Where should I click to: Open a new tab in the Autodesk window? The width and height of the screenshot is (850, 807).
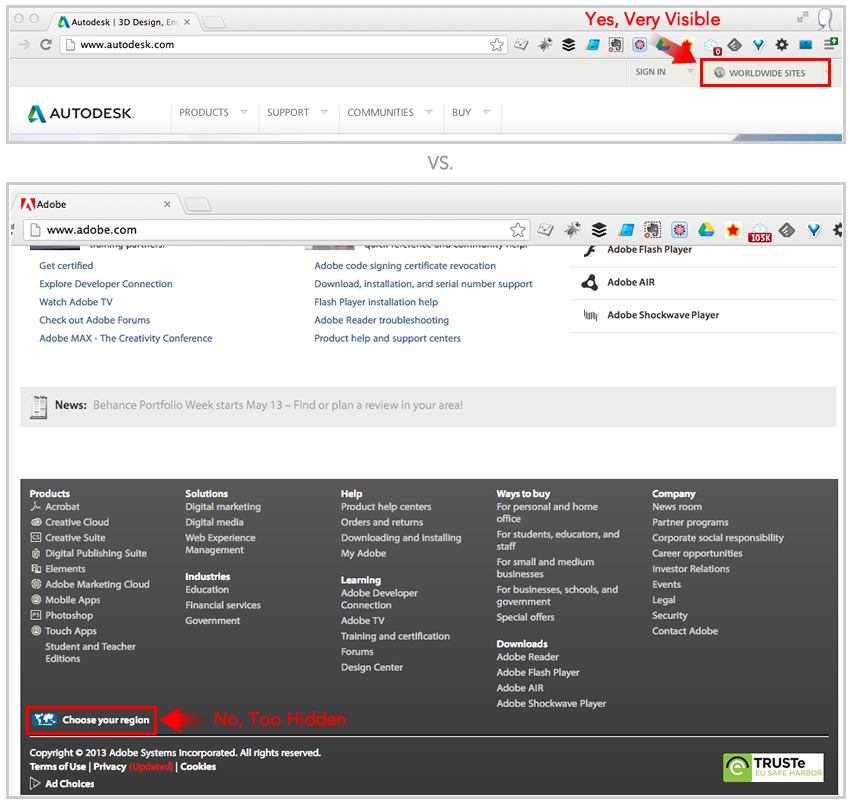click(x=214, y=22)
